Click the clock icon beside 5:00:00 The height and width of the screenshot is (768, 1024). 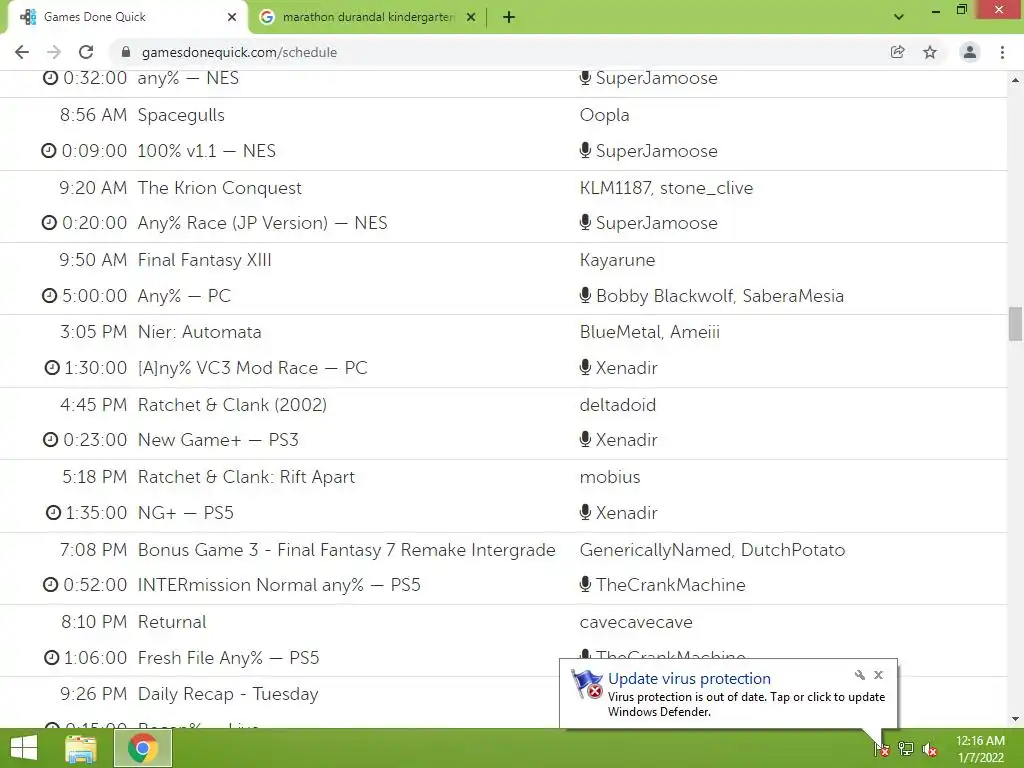(x=50, y=296)
